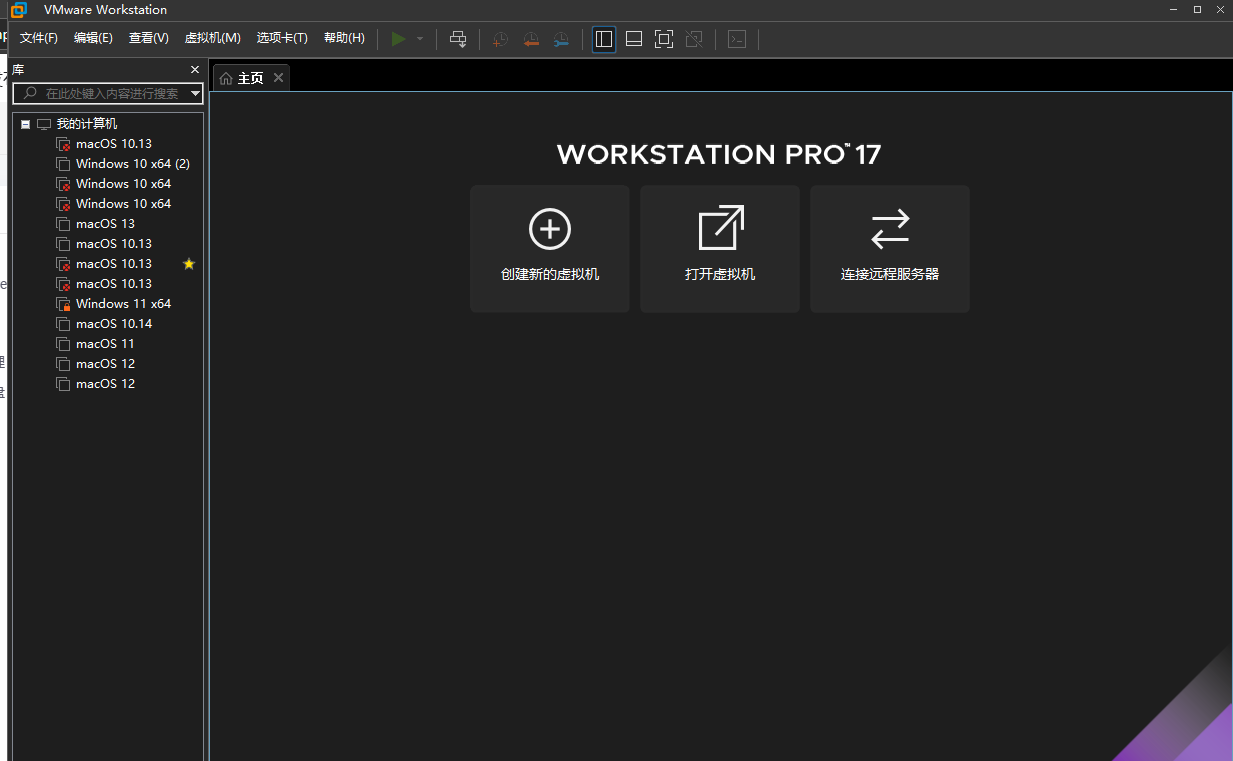Image resolution: width=1233 pixels, height=761 pixels.
Task: Click the two-way arrows connect icon
Action: [890, 229]
